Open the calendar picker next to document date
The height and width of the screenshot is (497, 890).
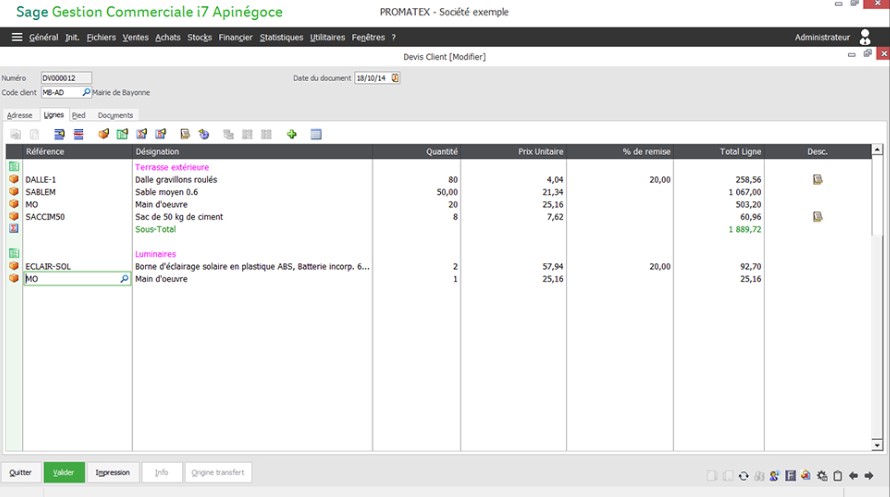pyautogui.click(x=395, y=78)
